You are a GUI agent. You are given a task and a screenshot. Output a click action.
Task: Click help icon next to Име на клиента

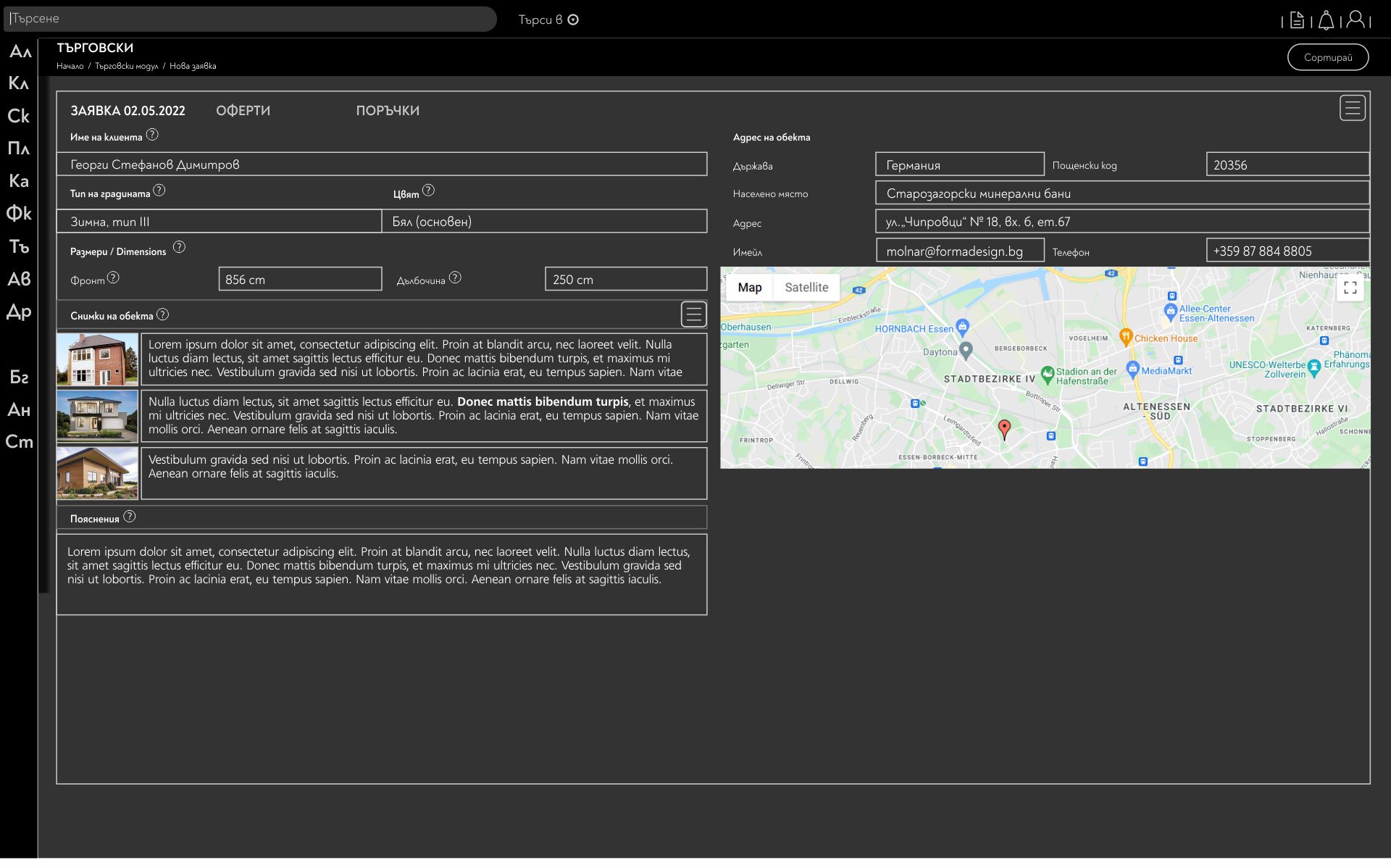152,135
